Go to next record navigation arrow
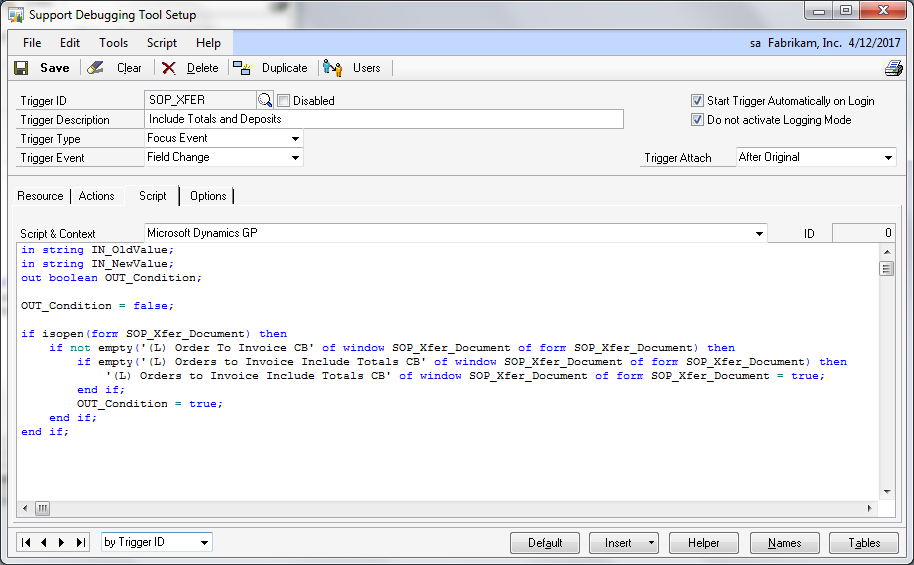 [x=61, y=542]
